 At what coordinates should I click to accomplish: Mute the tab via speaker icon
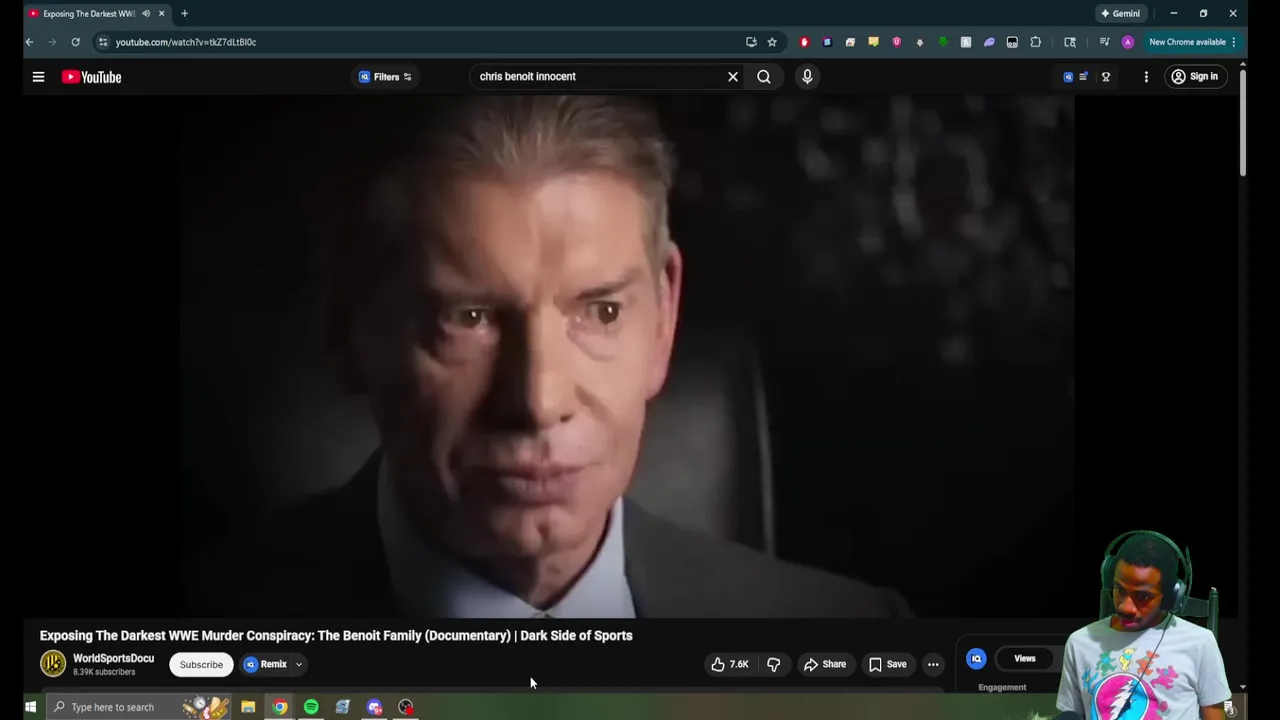146,13
